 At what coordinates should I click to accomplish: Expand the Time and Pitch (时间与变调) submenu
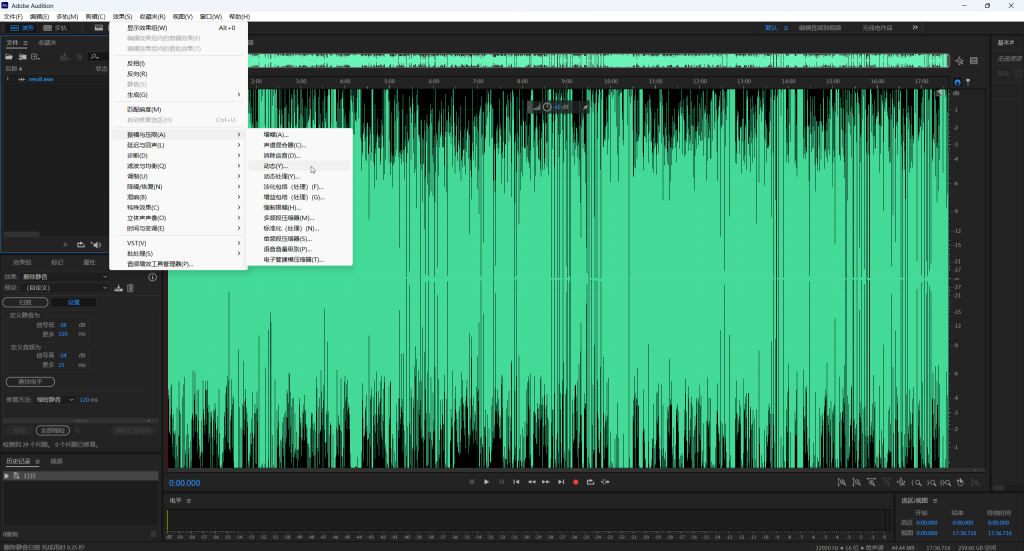[x=178, y=228]
